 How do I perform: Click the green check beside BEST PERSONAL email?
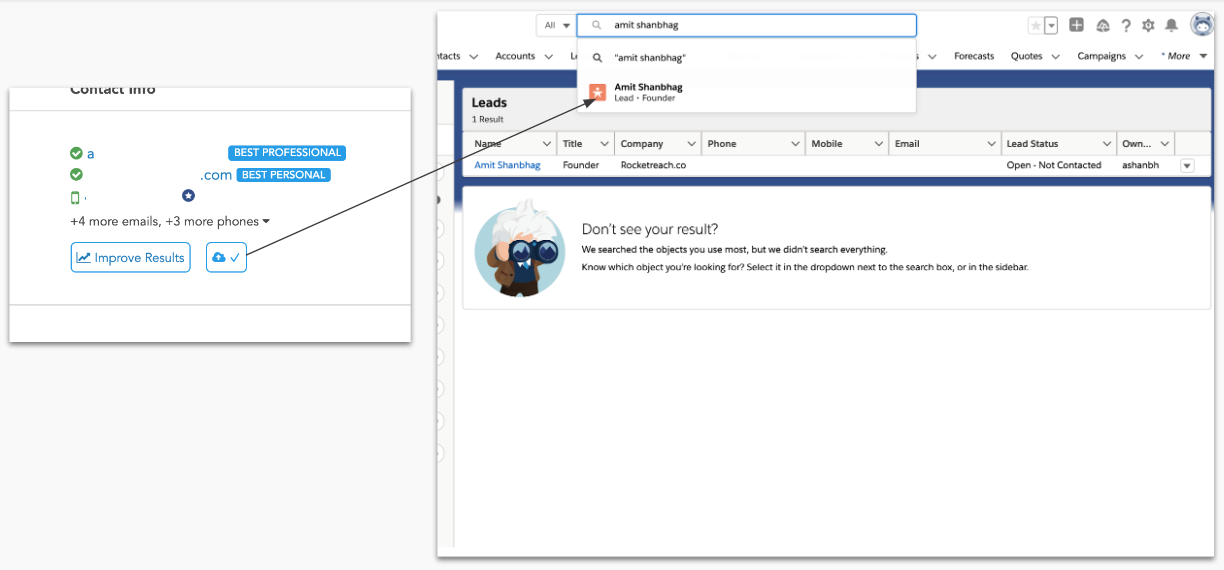[x=76, y=174]
